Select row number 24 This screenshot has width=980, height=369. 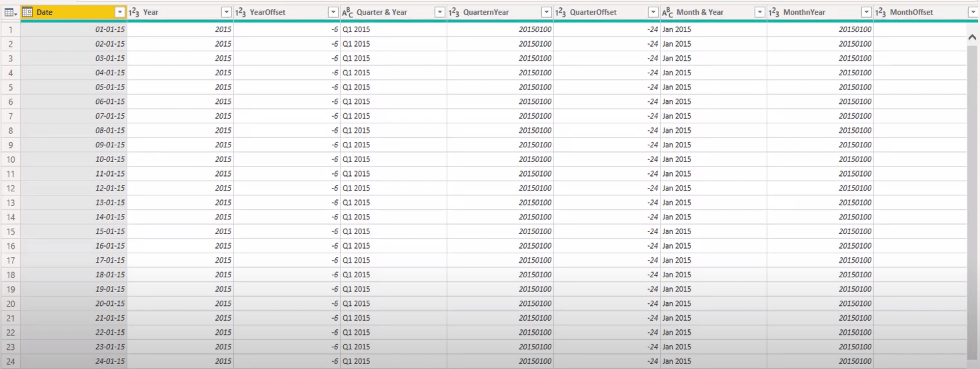tap(11, 361)
